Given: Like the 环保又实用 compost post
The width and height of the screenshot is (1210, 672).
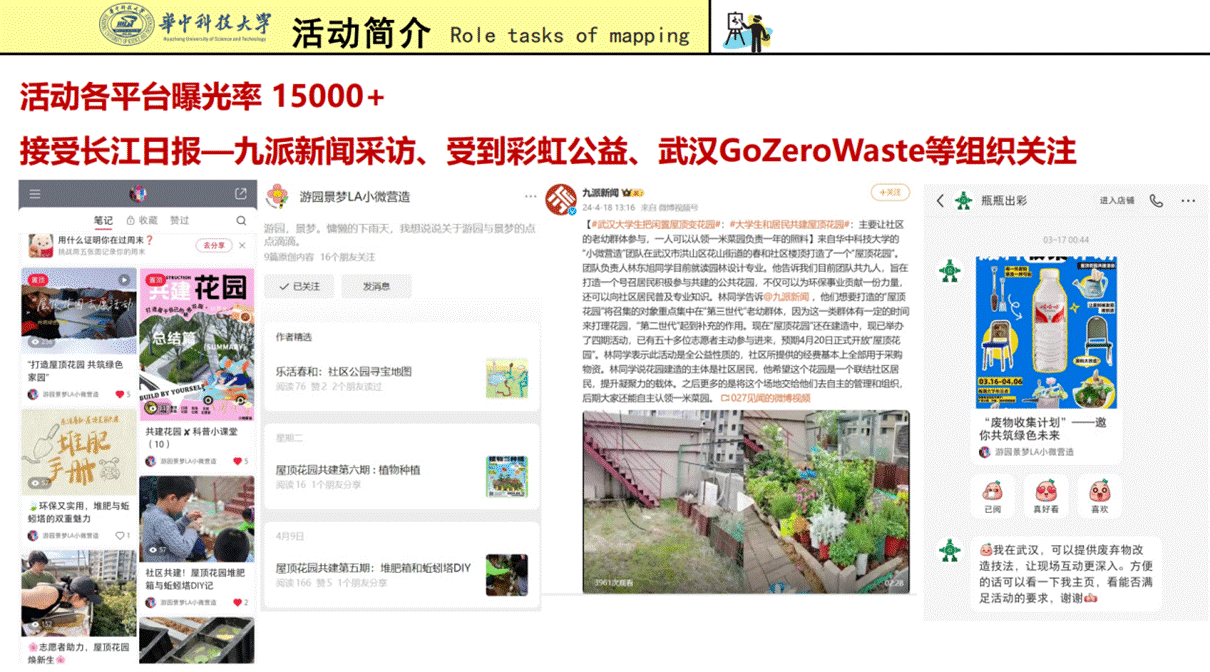Looking at the screenshot, I should [x=119, y=536].
